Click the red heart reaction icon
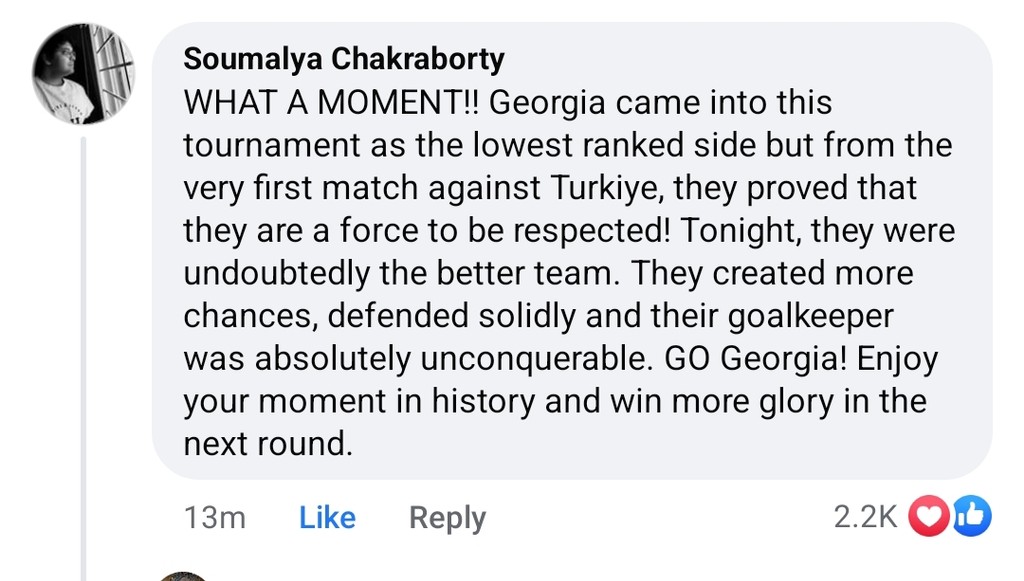 pos(926,516)
